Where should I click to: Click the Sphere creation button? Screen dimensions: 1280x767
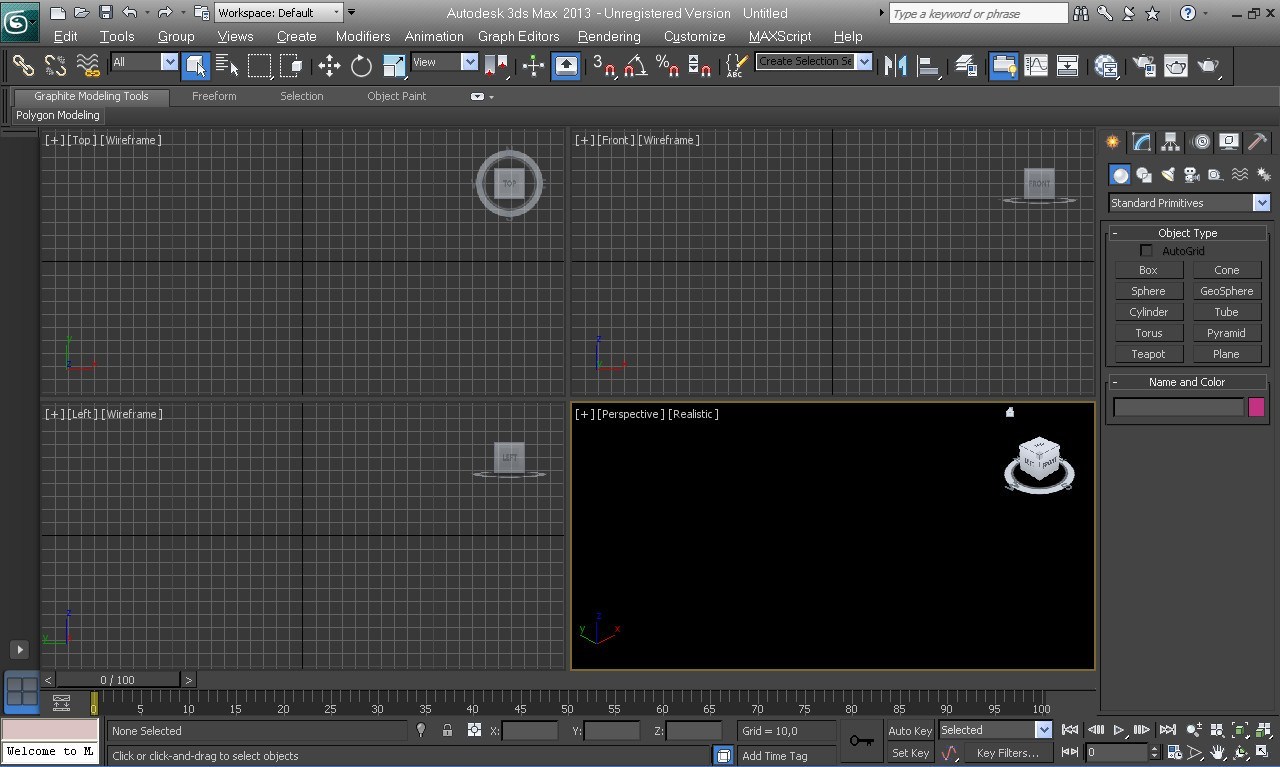point(1148,290)
